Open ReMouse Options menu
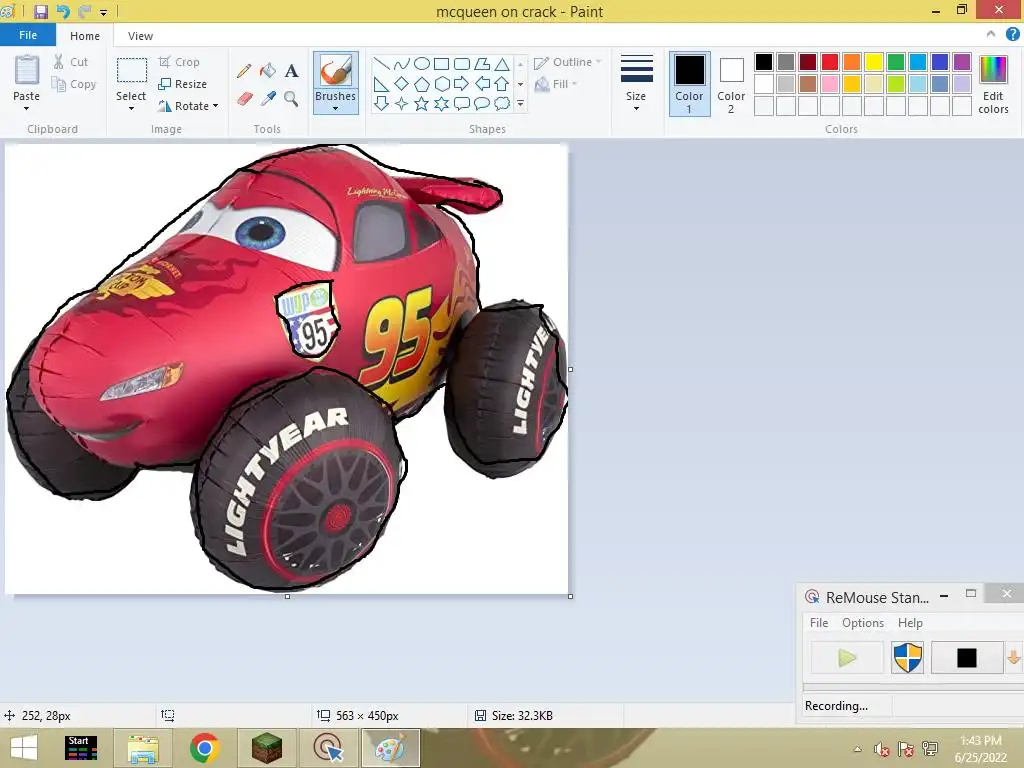Image resolution: width=1024 pixels, height=768 pixels. point(863,623)
